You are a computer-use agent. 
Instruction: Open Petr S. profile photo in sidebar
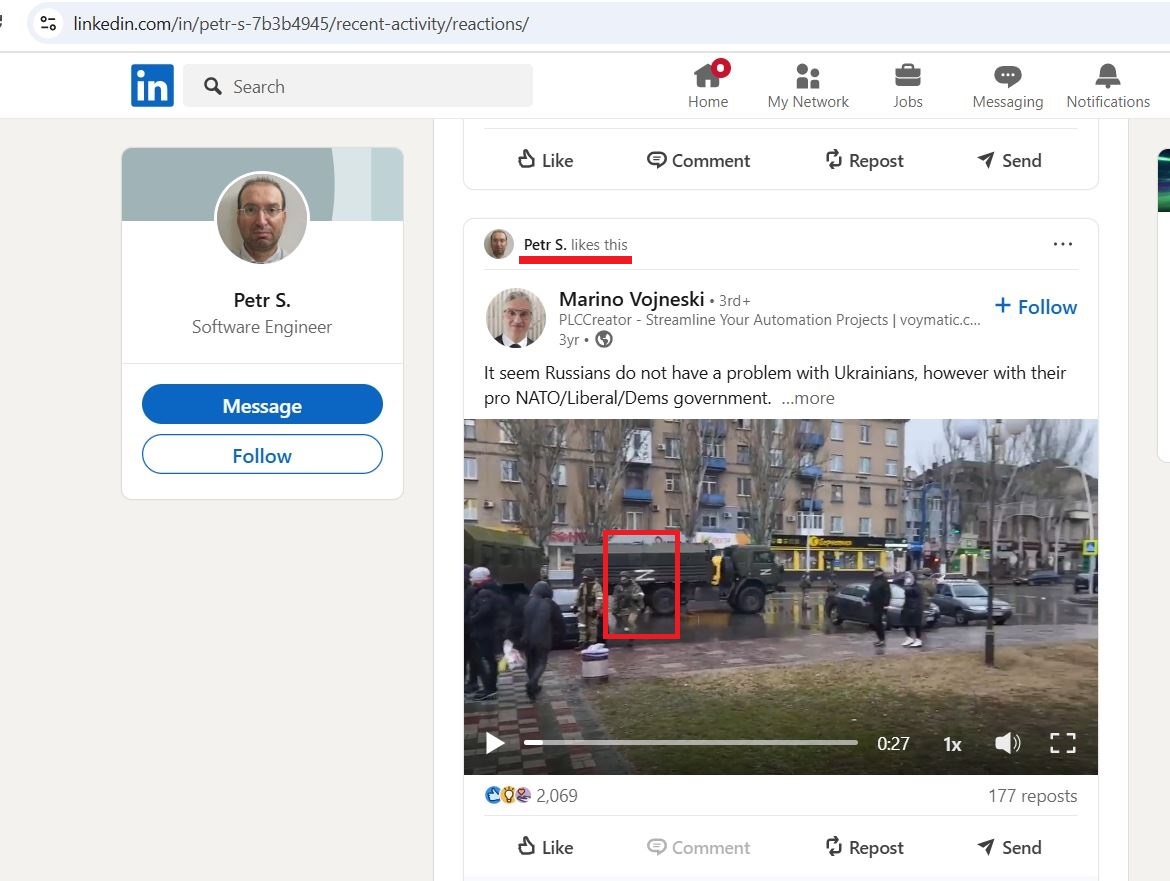coord(261,218)
